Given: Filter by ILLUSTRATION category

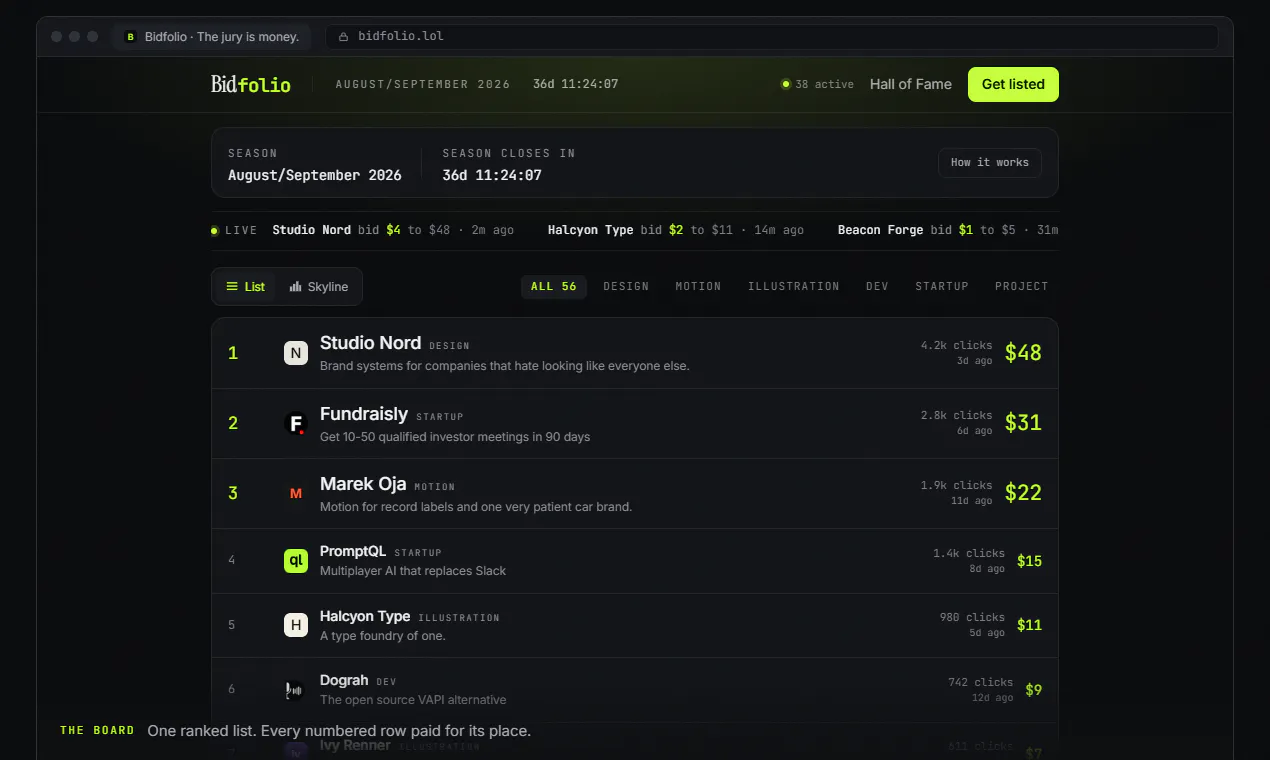Looking at the screenshot, I should coord(794,287).
